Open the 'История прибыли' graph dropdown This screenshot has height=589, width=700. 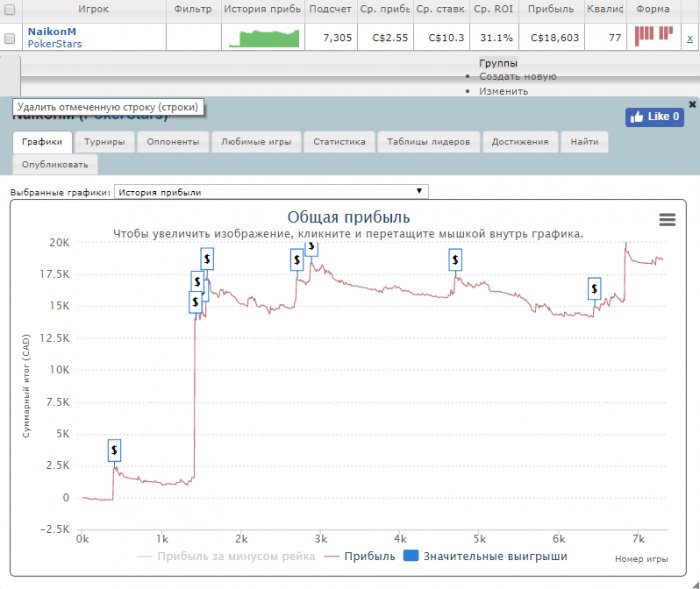pos(271,191)
